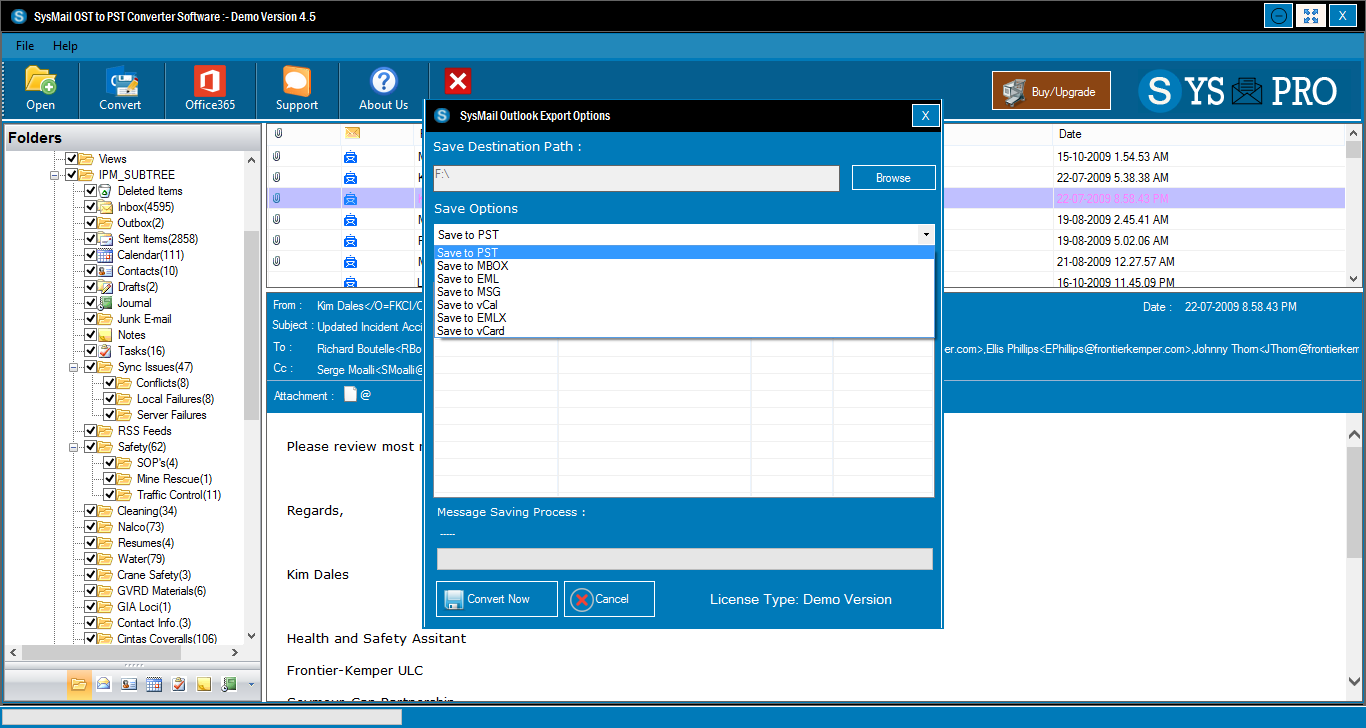
Task: Click the attachment paperclip column header icon
Action: click(x=279, y=133)
